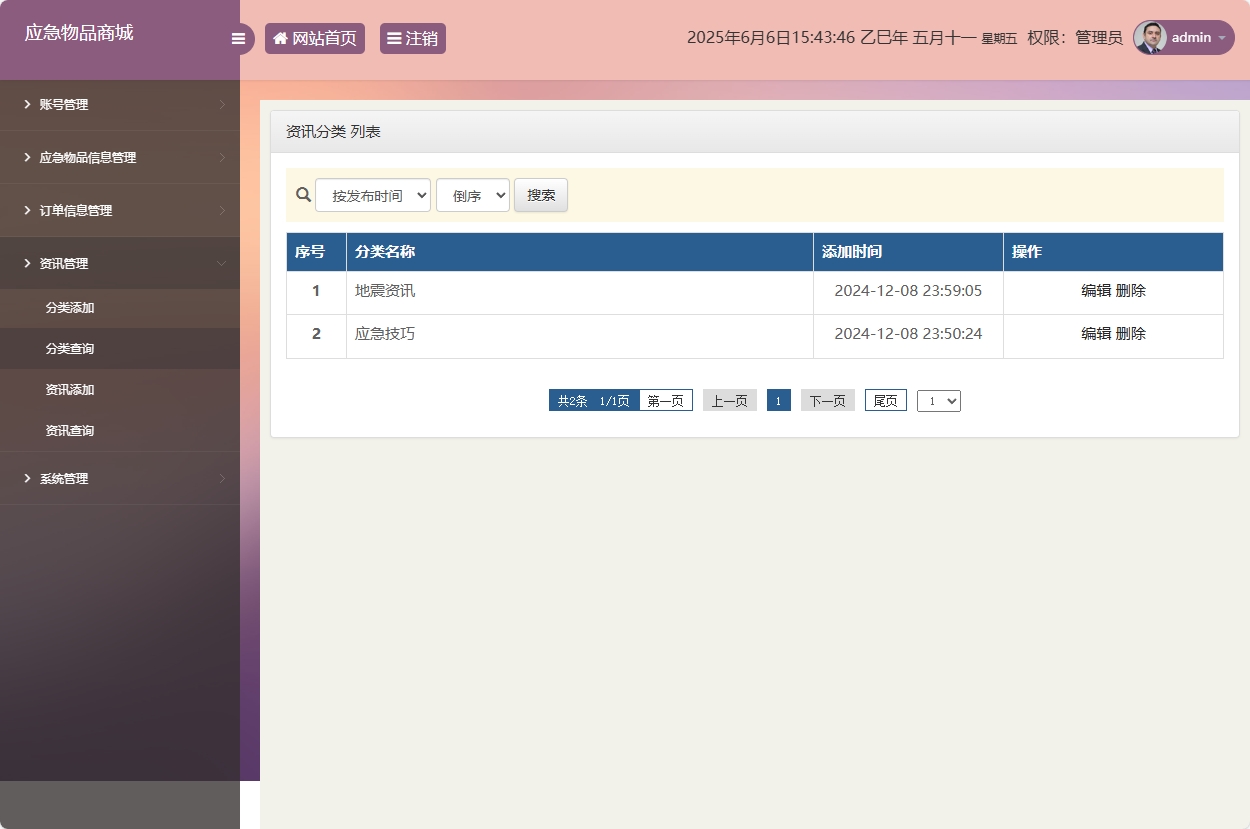Viewport: 1250px width, 829px height.
Task: Click the 应急物品商城 site title
Action: [x=79, y=33]
